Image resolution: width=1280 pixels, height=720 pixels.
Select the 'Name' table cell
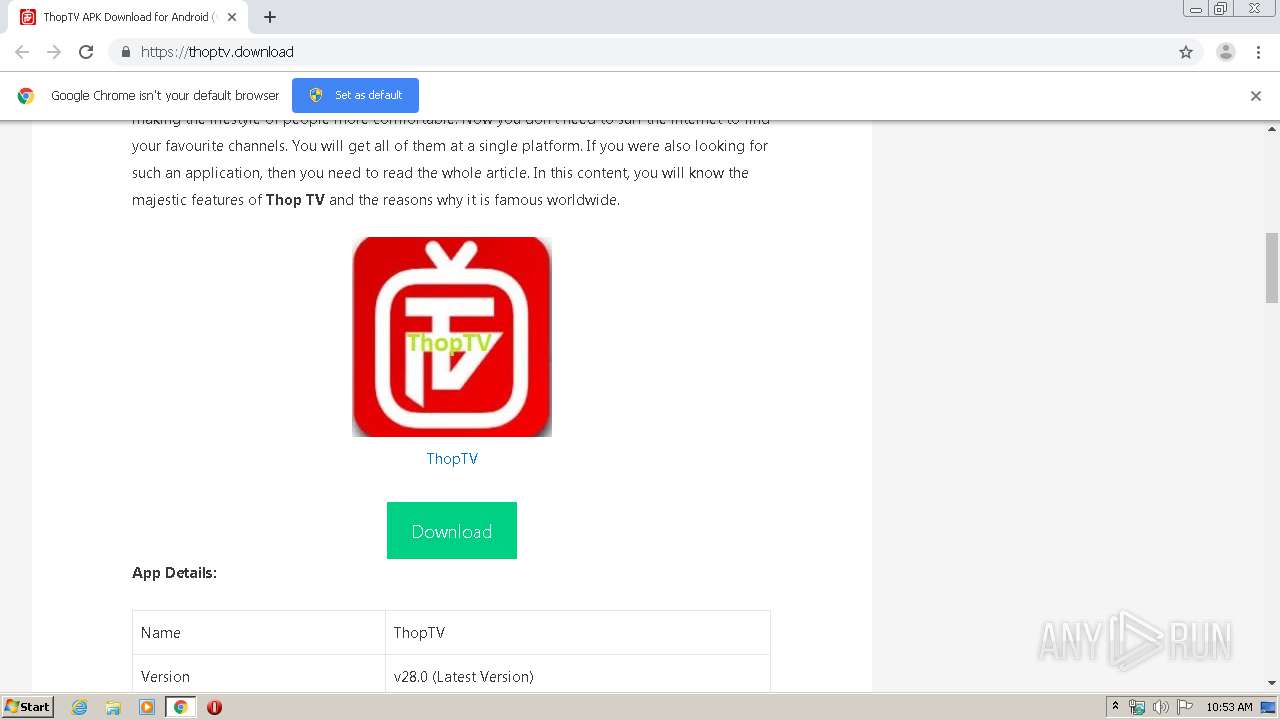pos(259,633)
